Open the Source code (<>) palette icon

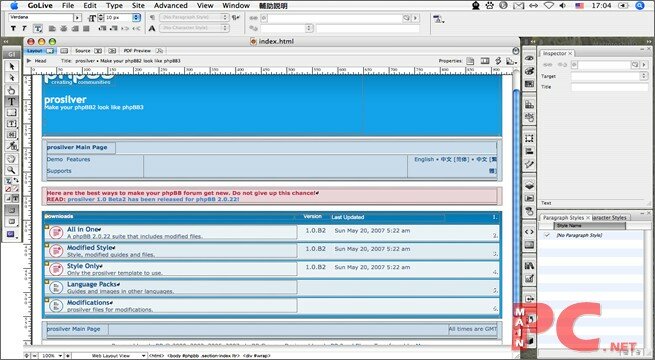(529, 232)
